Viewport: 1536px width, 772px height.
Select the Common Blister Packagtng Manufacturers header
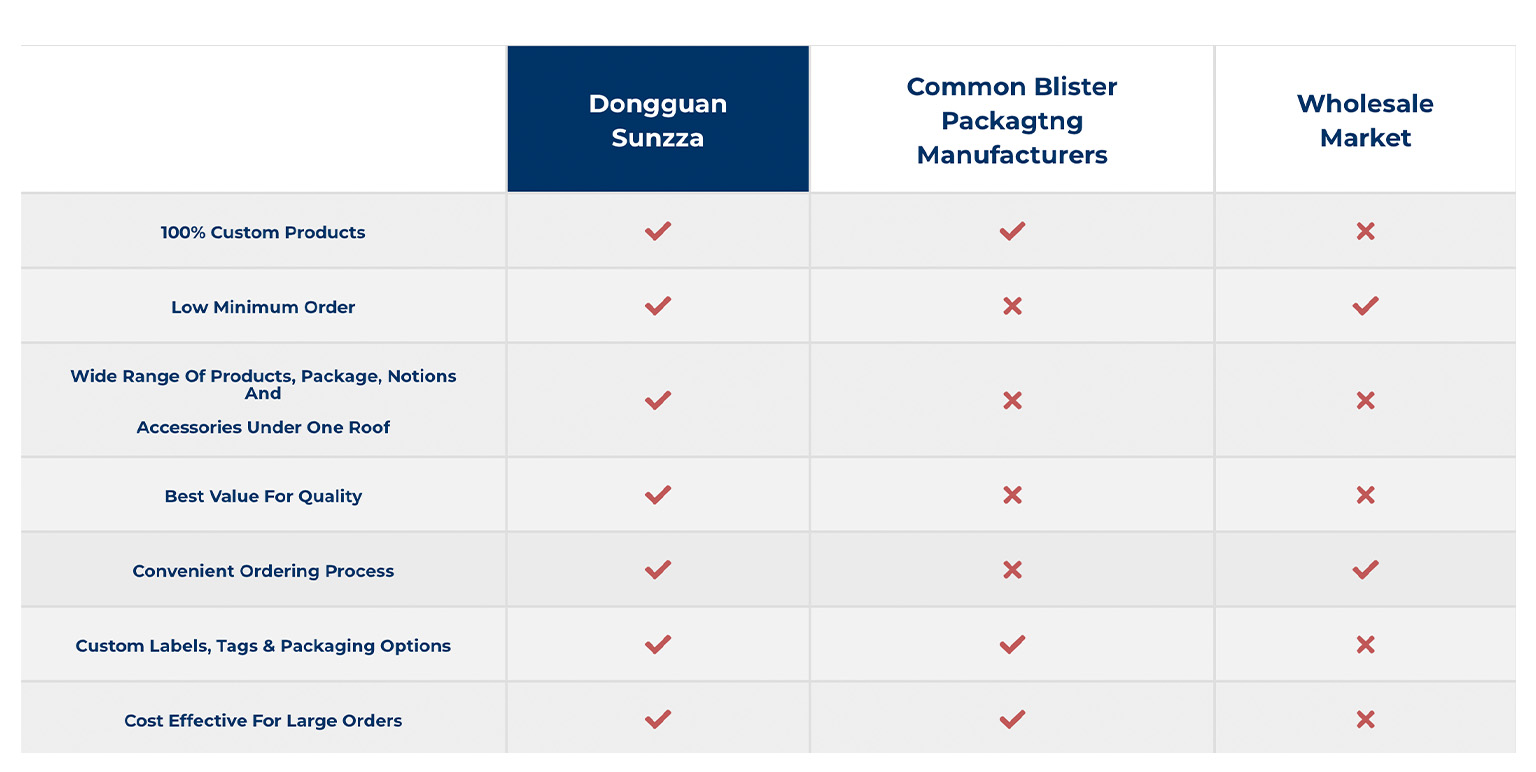pyautogui.click(x=1012, y=120)
